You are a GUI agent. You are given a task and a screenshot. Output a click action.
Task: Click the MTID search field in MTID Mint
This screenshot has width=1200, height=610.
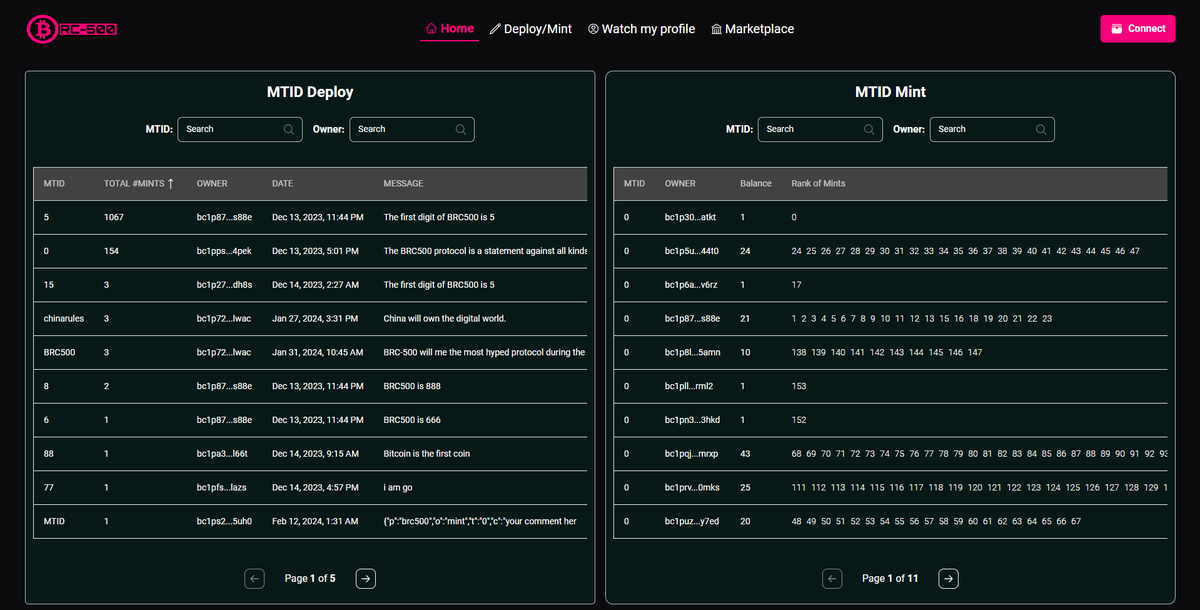coord(820,129)
